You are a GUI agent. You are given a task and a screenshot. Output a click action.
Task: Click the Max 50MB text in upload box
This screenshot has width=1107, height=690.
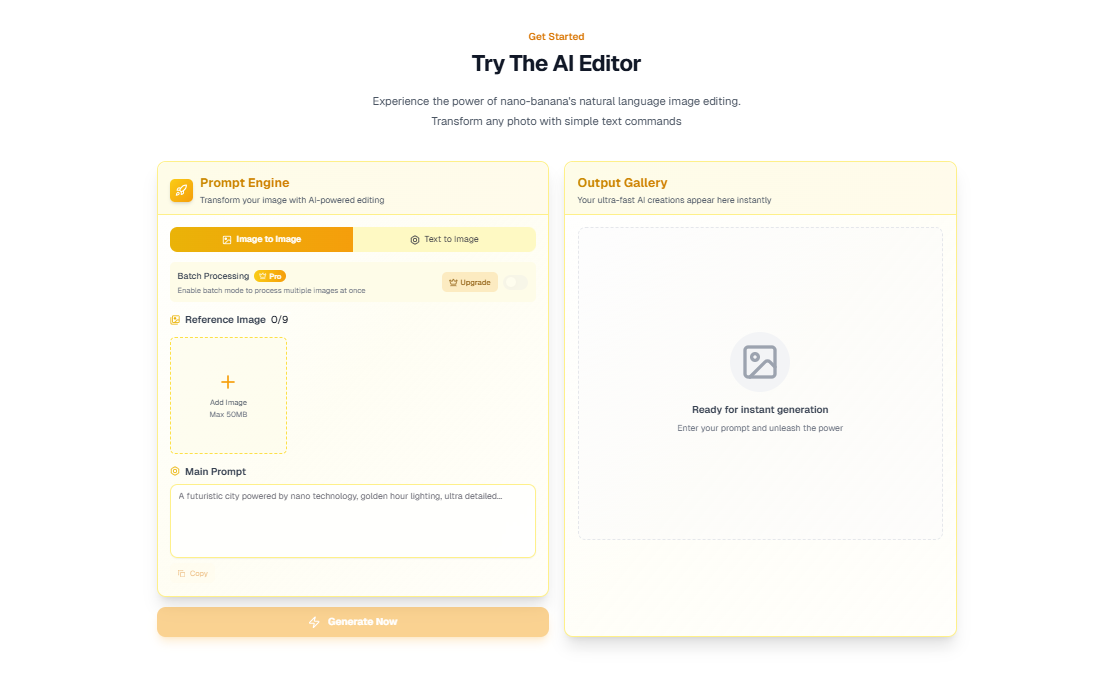(x=228, y=414)
